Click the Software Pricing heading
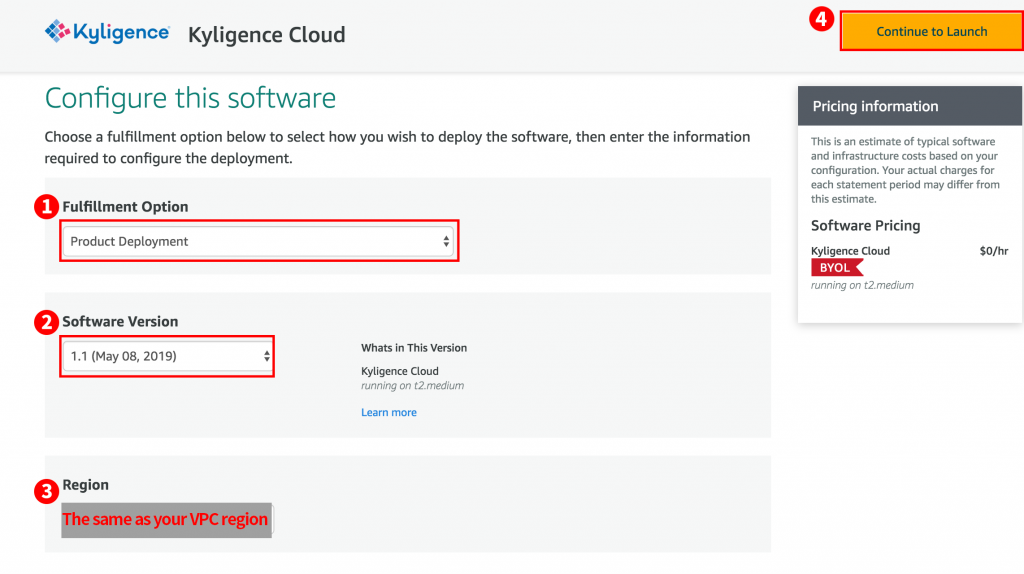Viewport: 1024px width, 574px height. tap(865, 226)
